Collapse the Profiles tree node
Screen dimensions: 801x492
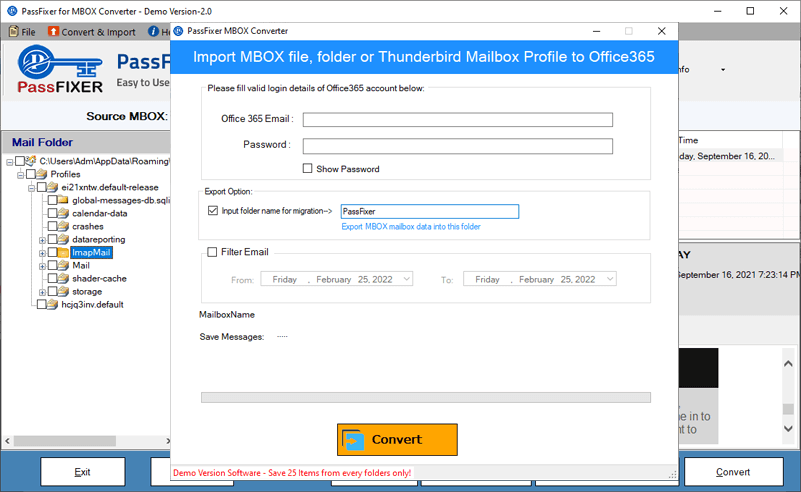pyautogui.click(x=20, y=175)
